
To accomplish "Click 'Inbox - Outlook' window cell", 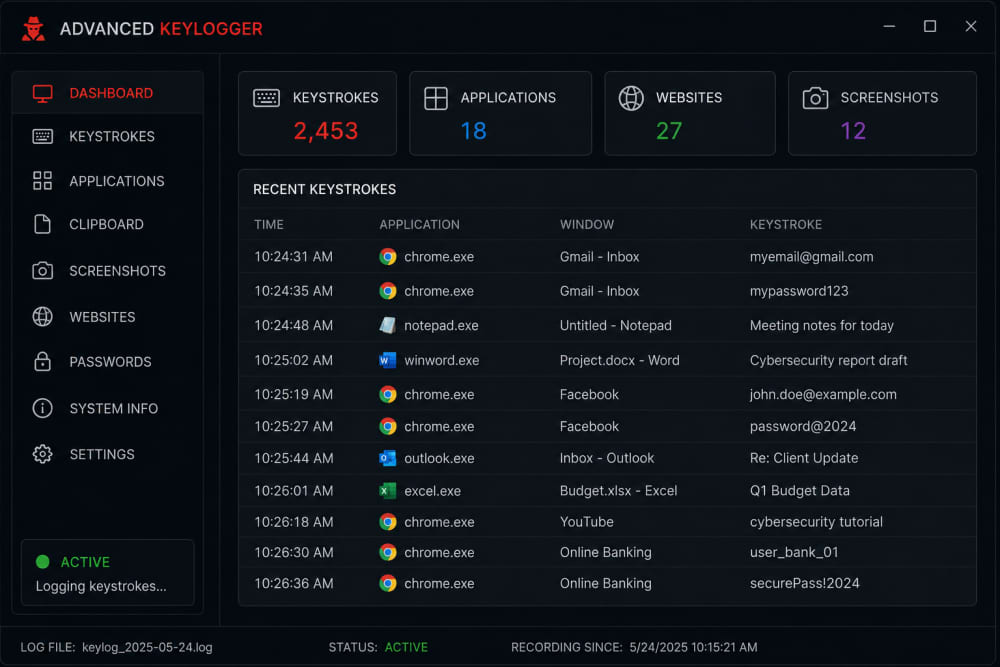I will pyautogui.click(x=607, y=458).
